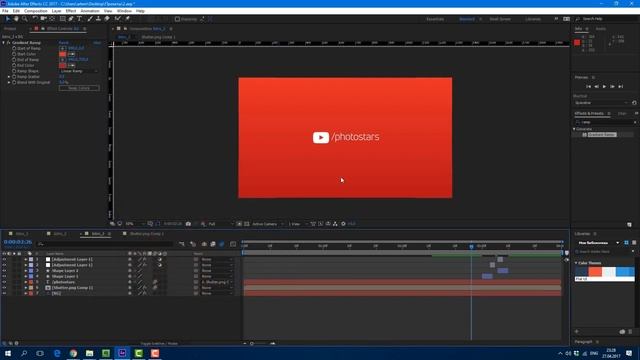This screenshot has width=640, height=360.
Task: Select the Unified Camera tool
Action: [43, 19]
